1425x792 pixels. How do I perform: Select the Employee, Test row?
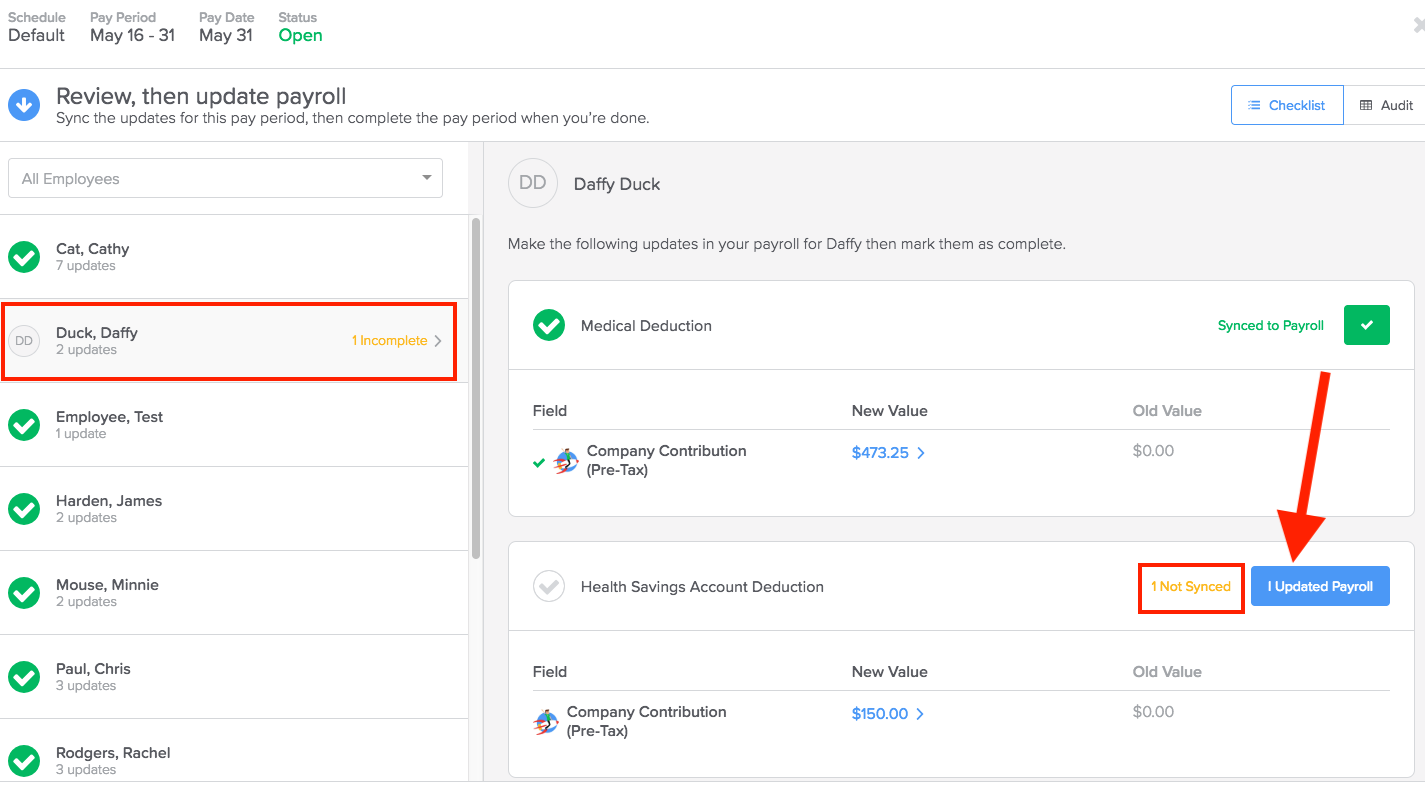(234, 425)
